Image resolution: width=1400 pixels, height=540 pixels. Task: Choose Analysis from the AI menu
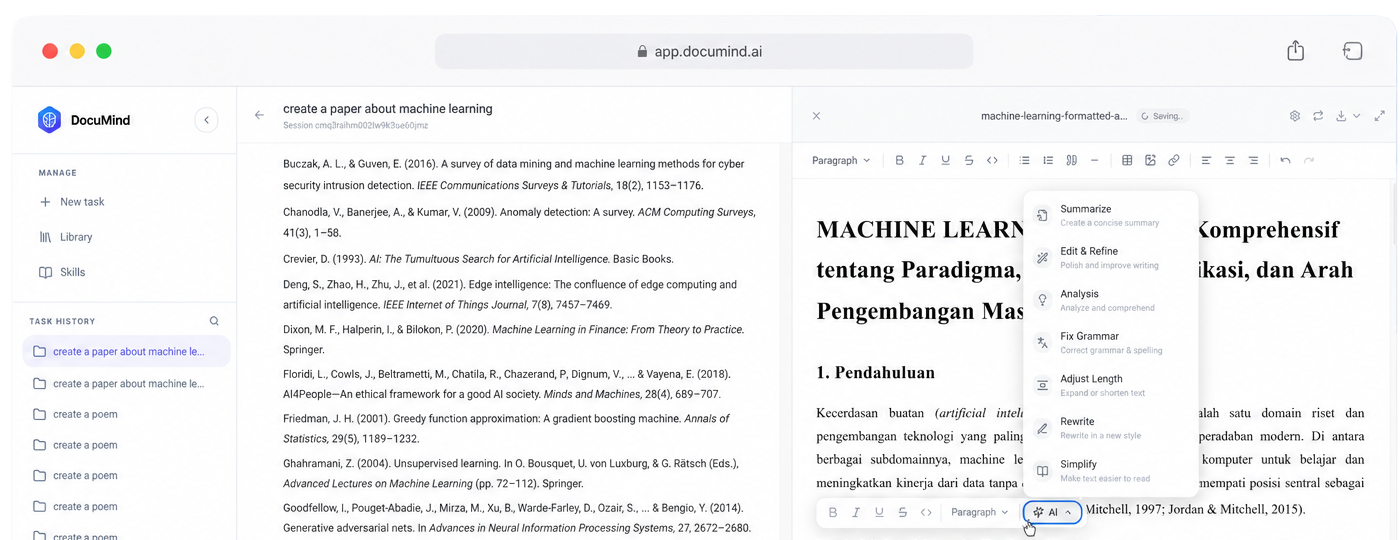click(1111, 300)
